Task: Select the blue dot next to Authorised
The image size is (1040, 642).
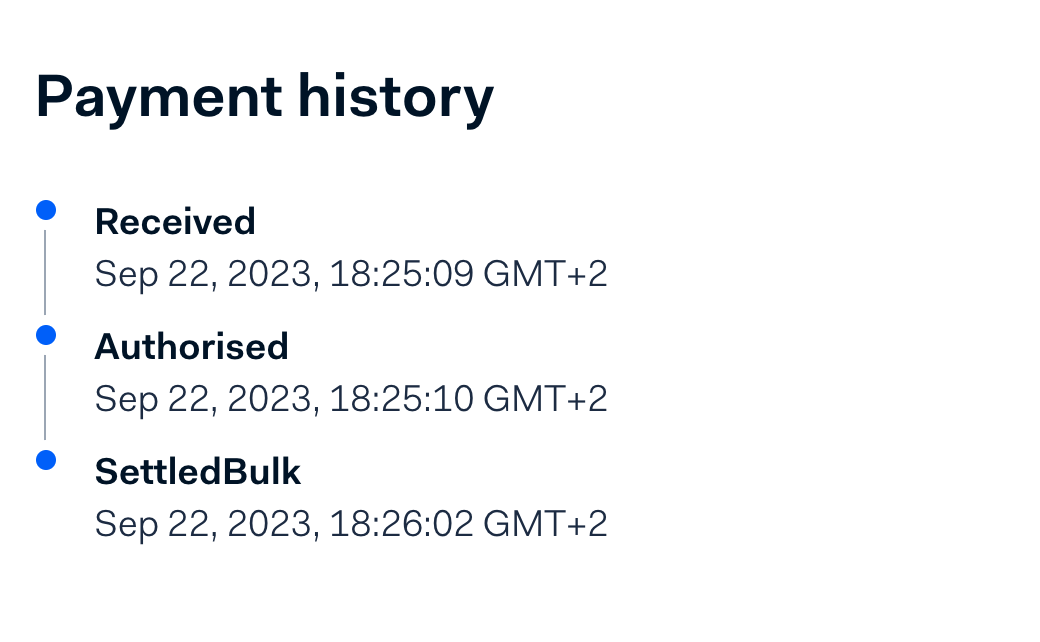Action: coord(46,335)
